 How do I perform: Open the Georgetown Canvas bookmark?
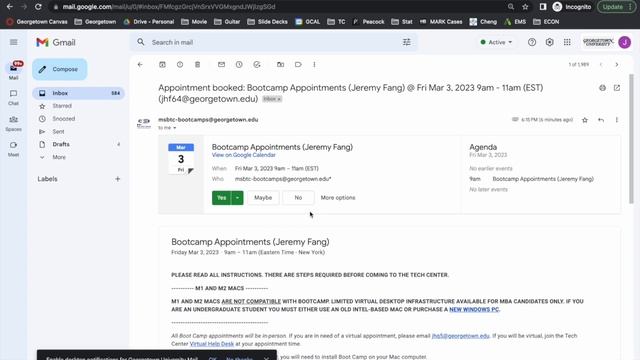pos(37,22)
